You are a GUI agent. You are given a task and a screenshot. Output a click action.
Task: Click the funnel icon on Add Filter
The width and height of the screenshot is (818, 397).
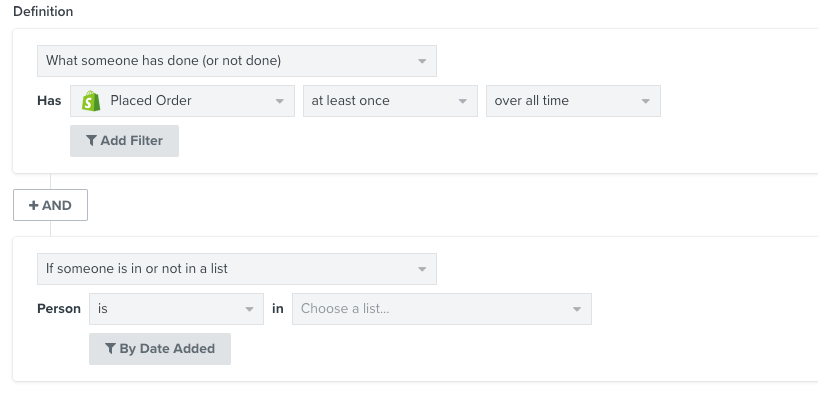tap(91, 140)
